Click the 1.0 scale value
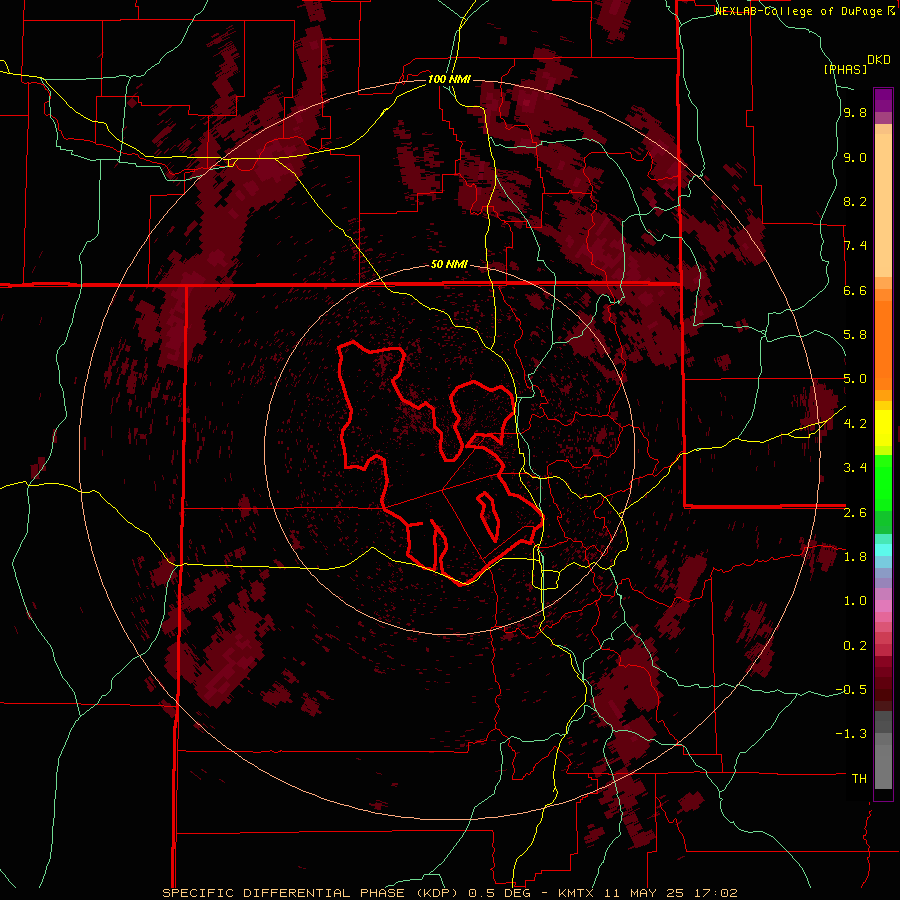This screenshot has height=900, width=900. [855, 601]
